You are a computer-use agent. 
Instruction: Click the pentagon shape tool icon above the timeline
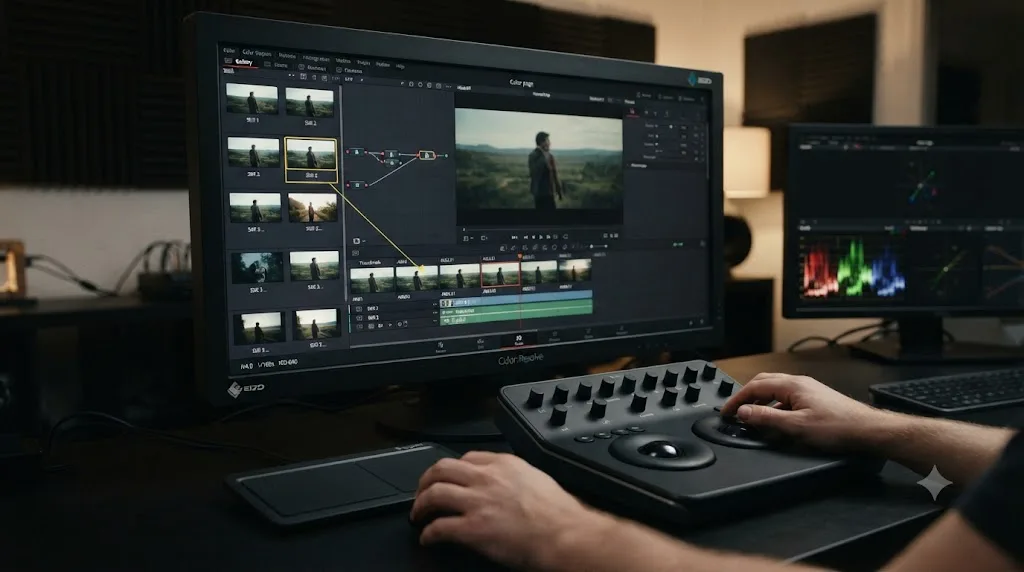point(554,247)
